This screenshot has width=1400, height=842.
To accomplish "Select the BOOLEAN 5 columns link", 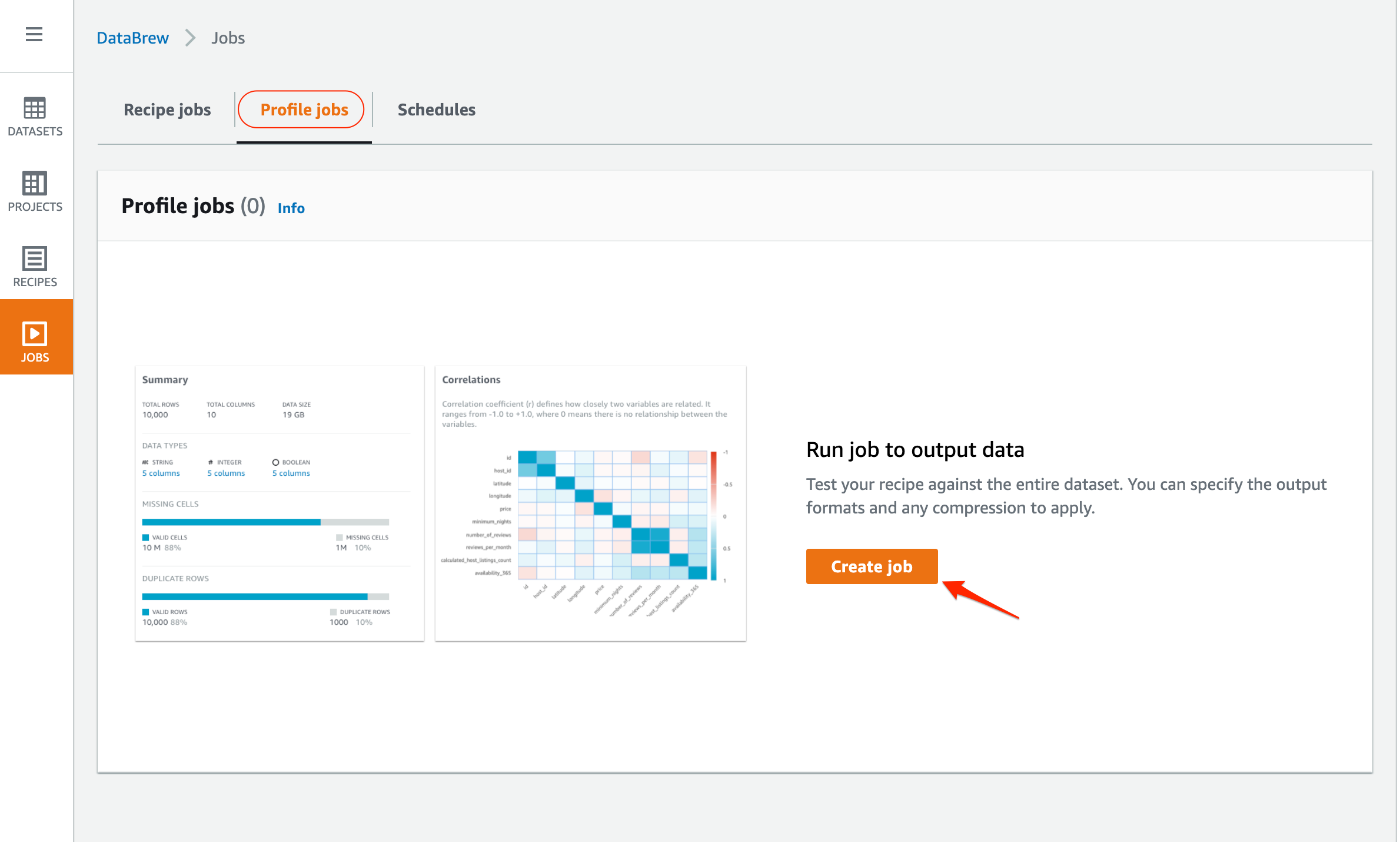I will coord(291,473).
